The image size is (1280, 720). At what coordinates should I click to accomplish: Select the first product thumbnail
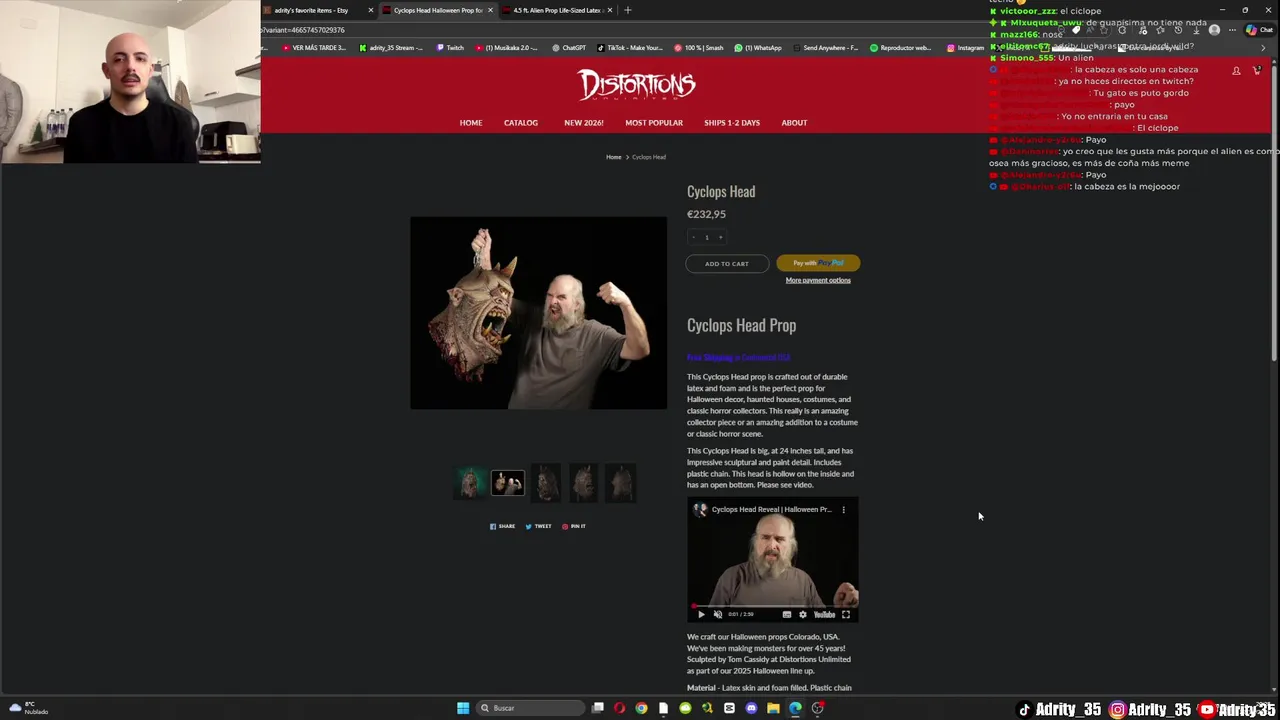470,483
